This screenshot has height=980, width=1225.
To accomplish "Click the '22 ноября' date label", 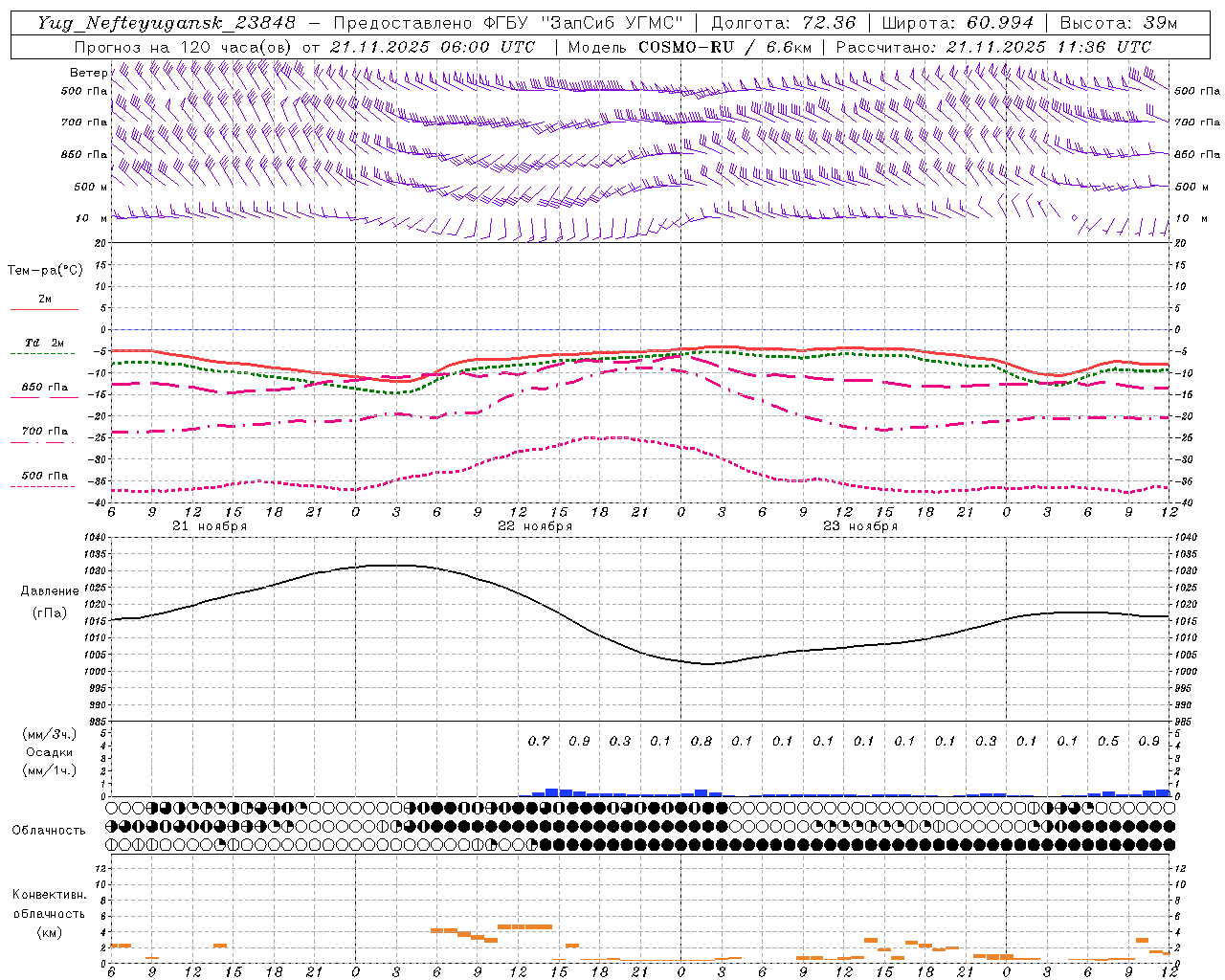I will click(535, 526).
